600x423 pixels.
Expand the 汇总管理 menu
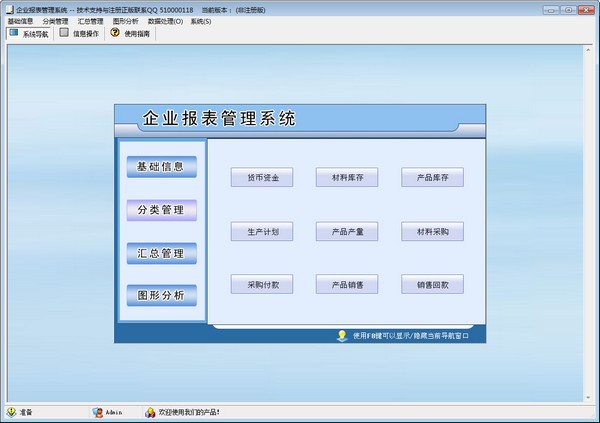(91, 20)
